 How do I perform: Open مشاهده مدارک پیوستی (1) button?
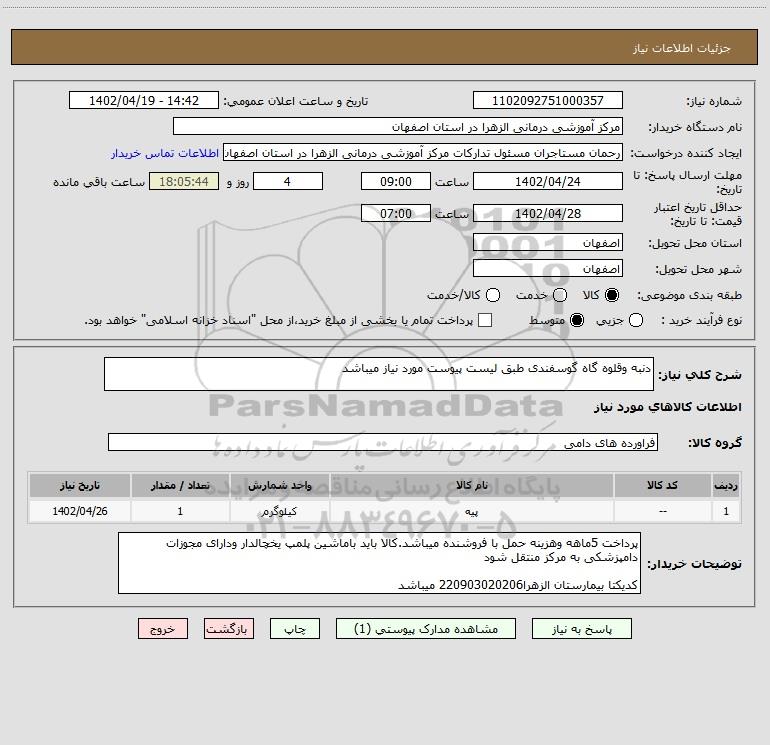(x=426, y=629)
